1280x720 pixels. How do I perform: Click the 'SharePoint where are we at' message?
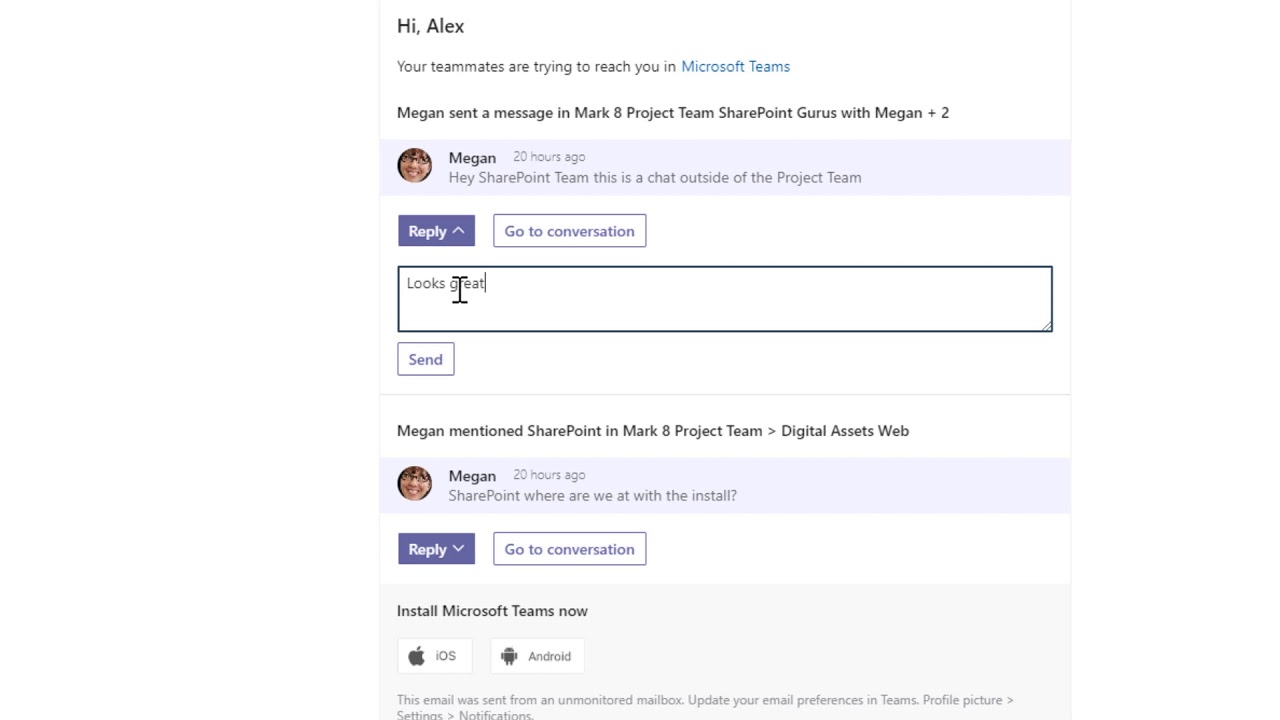(592, 495)
